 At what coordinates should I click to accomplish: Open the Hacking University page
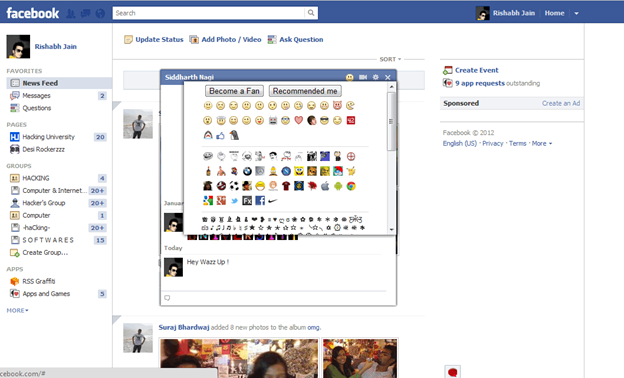tap(49, 137)
